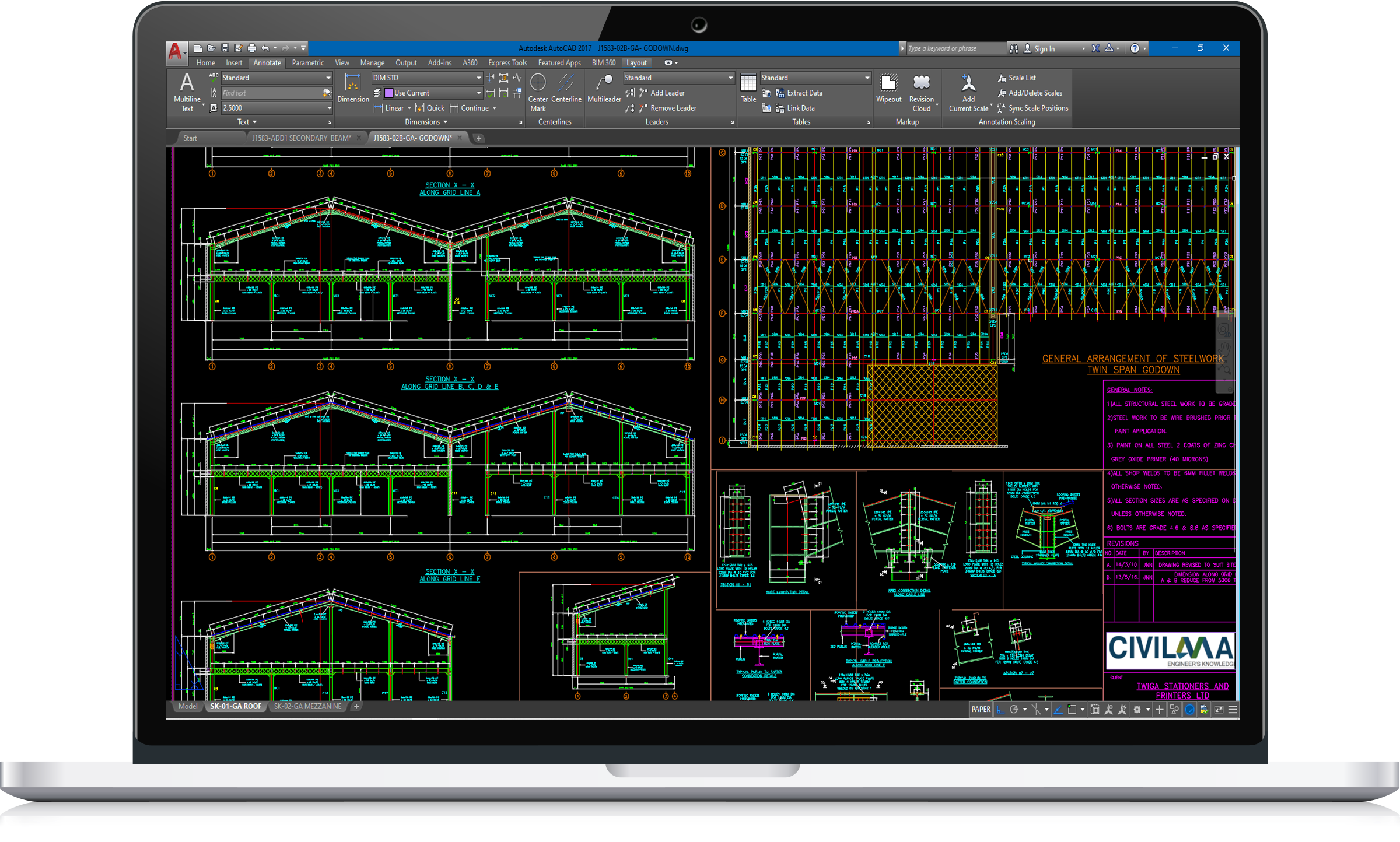Open the Linear dimension type arrow
The image size is (1400, 842).
[x=409, y=108]
